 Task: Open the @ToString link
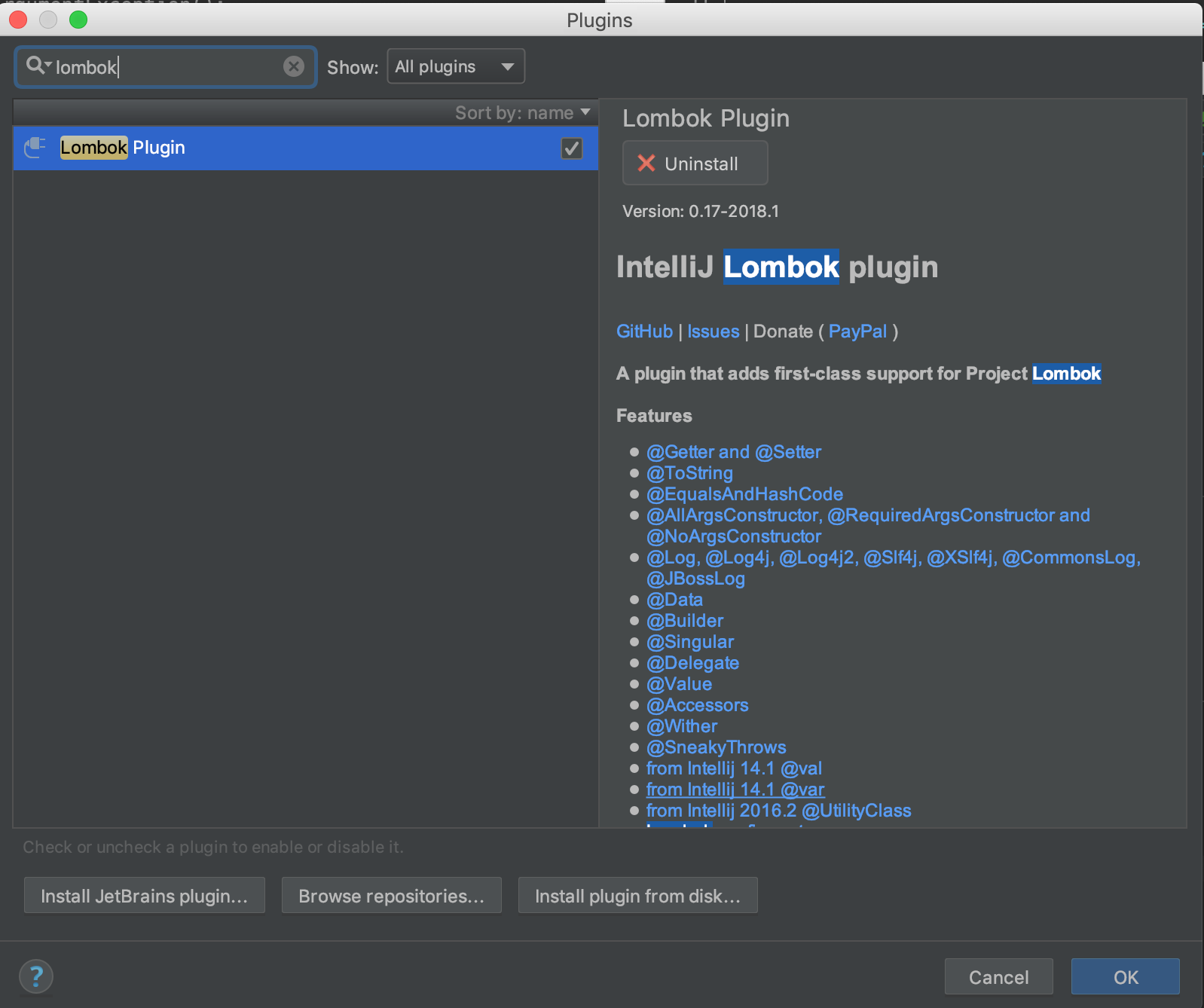coord(689,473)
